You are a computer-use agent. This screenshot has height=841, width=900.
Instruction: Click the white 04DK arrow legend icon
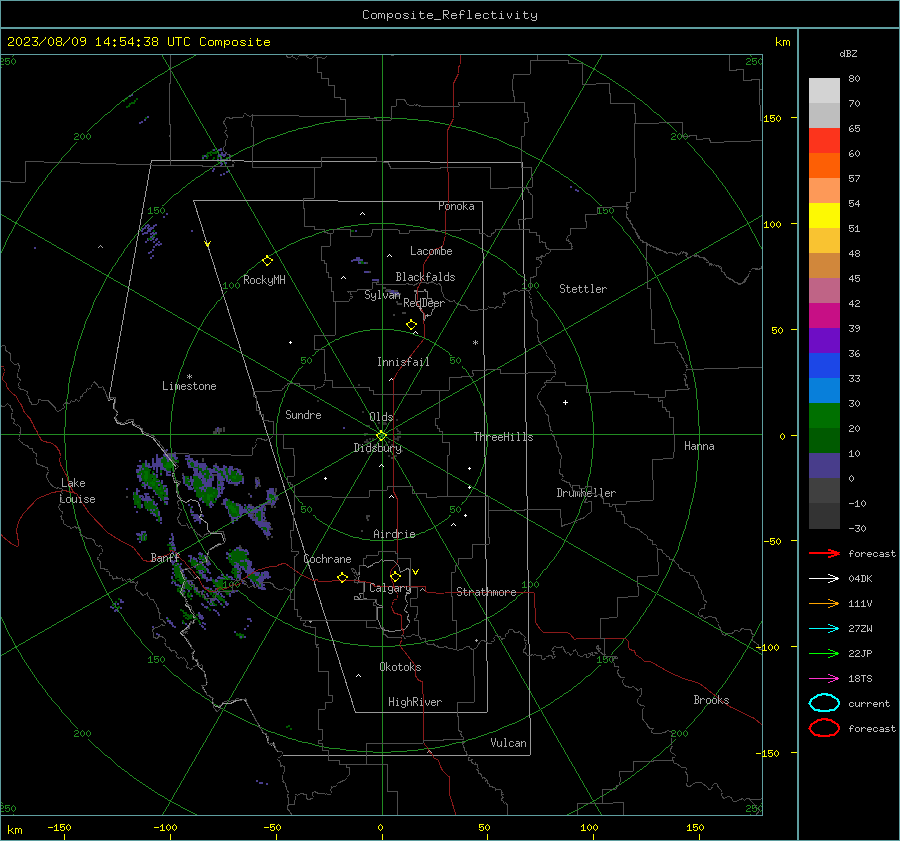click(x=824, y=579)
